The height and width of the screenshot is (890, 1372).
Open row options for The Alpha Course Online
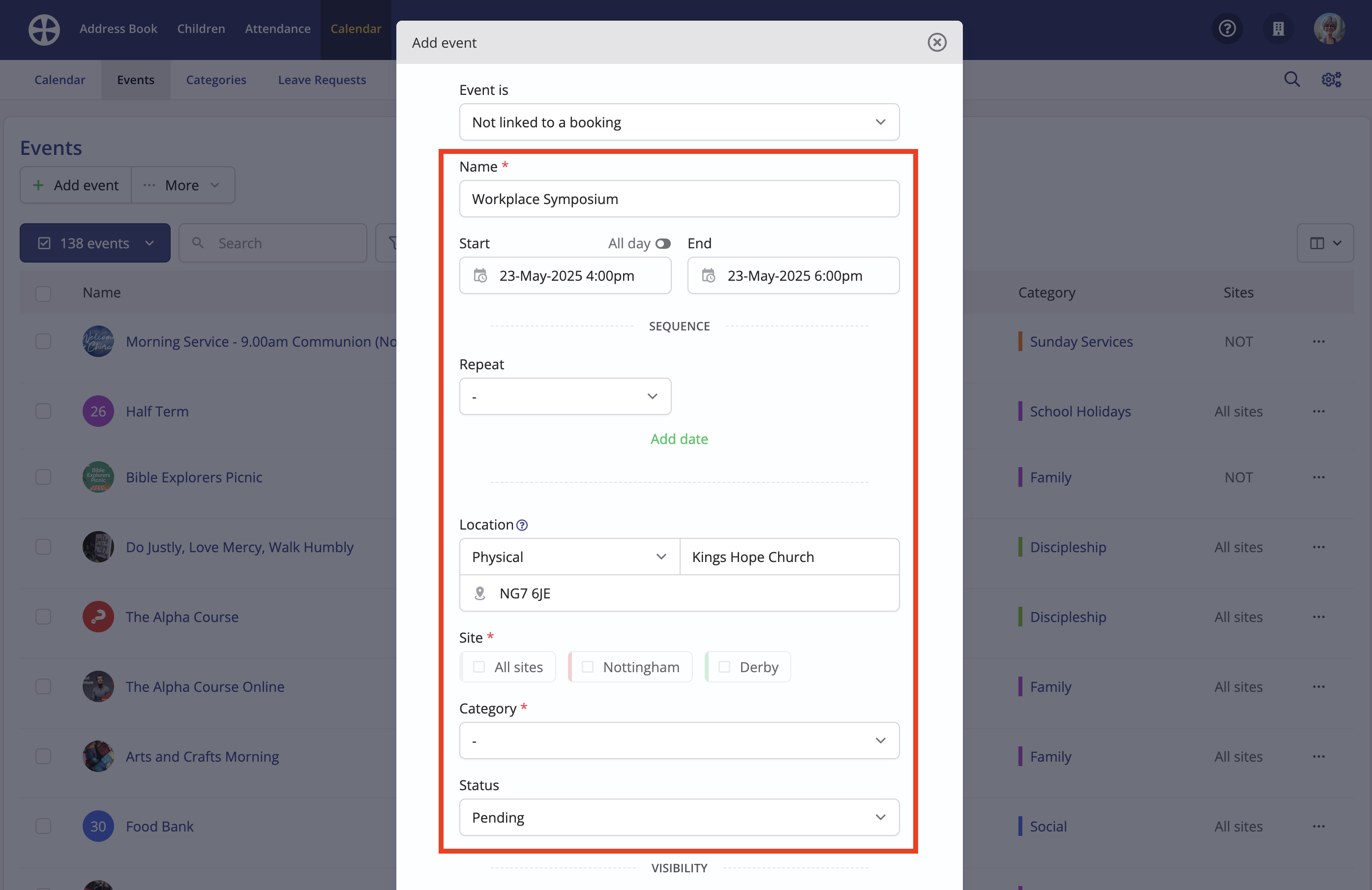1318,686
